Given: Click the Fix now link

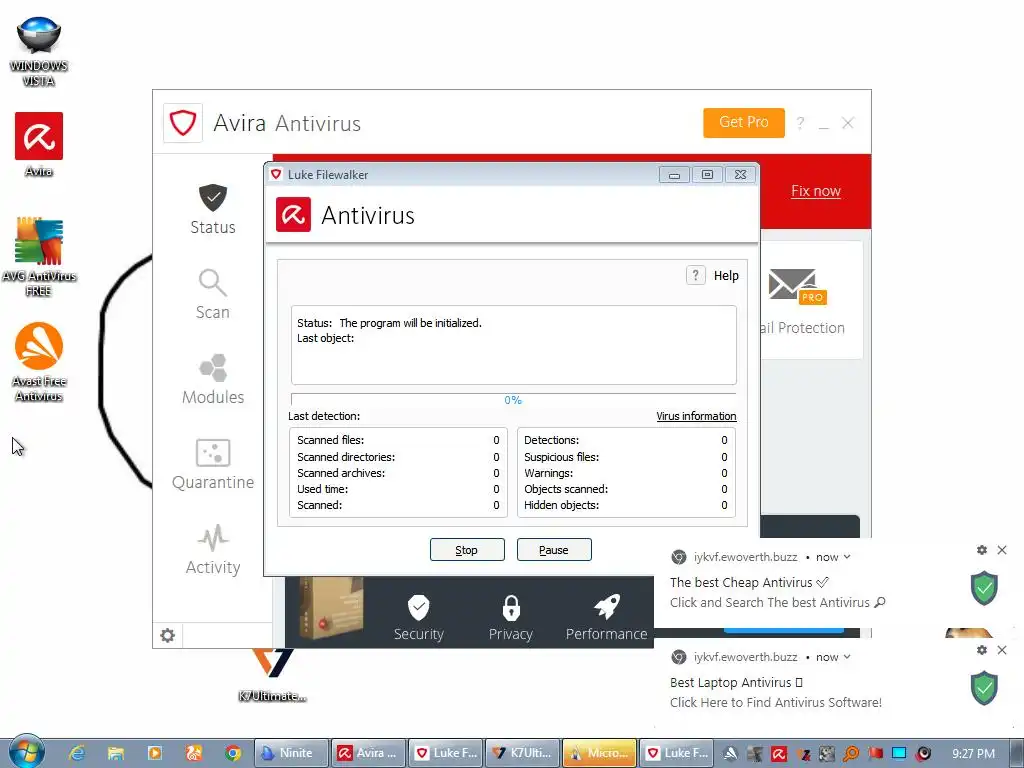Looking at the screenshot, I should pyautogui.click(x=816, y=191).
